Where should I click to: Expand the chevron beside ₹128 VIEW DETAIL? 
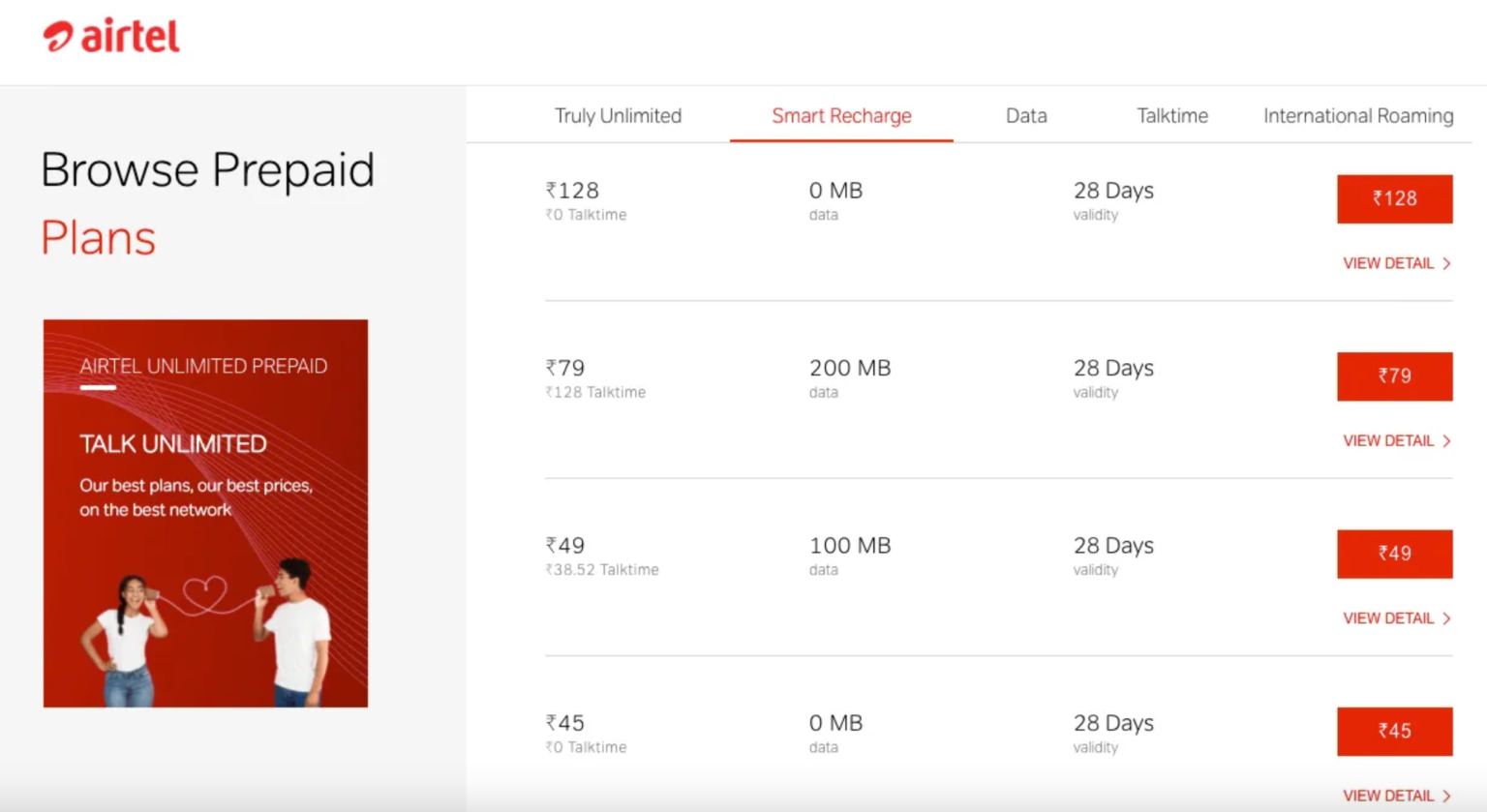pyautogui.click(x=1447, y=263)
